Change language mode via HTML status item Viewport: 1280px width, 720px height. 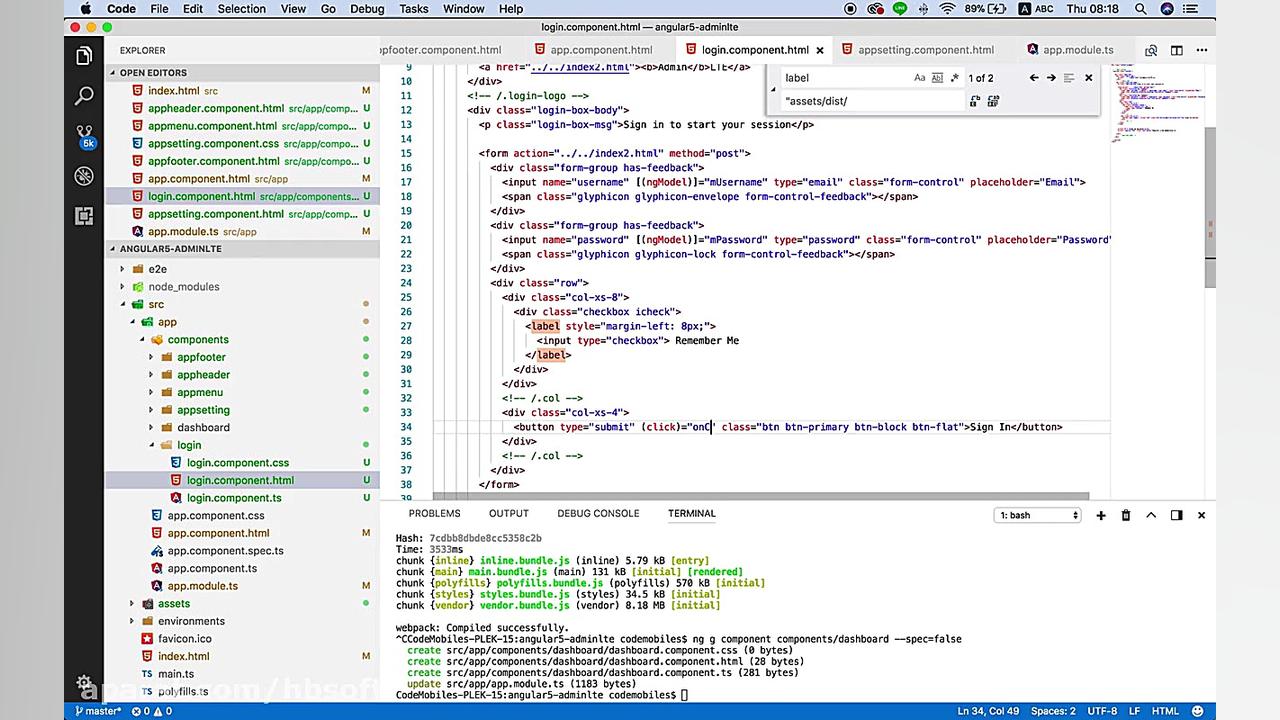pos(1165,711)
